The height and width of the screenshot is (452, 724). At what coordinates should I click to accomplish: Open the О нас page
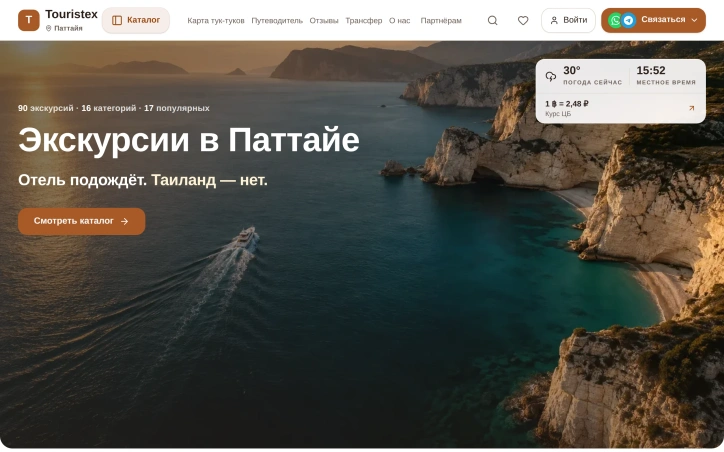[399, 21]
